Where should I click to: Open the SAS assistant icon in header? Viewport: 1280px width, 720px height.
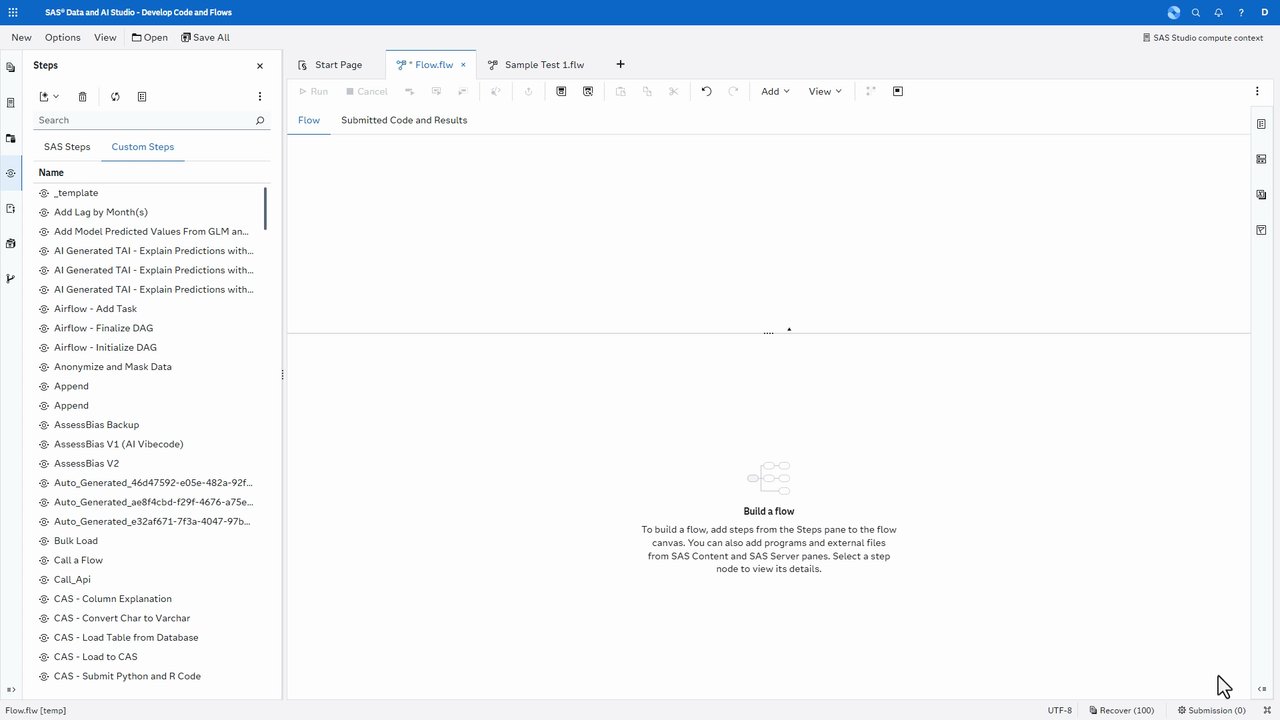pos(1174,13)
